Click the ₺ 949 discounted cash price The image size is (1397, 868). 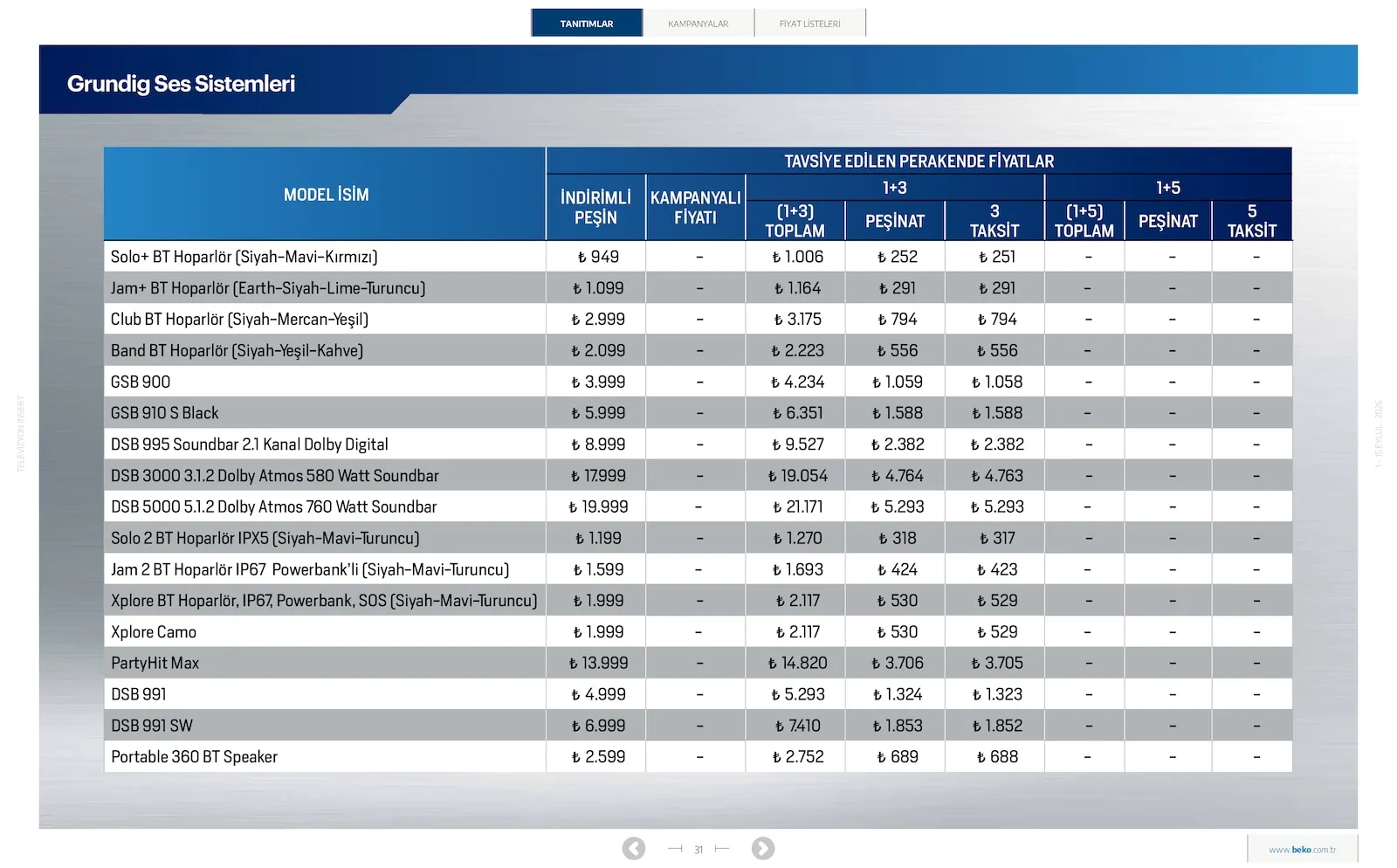[598, 257]
